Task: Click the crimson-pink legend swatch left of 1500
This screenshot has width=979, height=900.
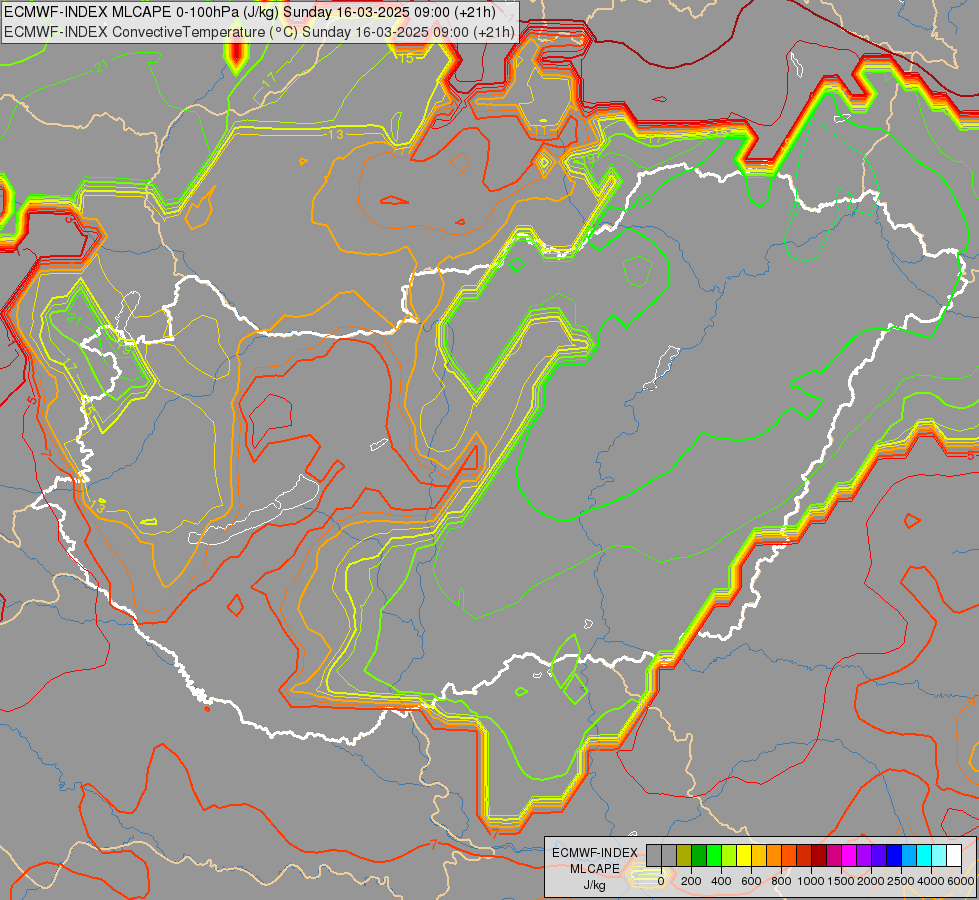Action: tap(835, 855)
